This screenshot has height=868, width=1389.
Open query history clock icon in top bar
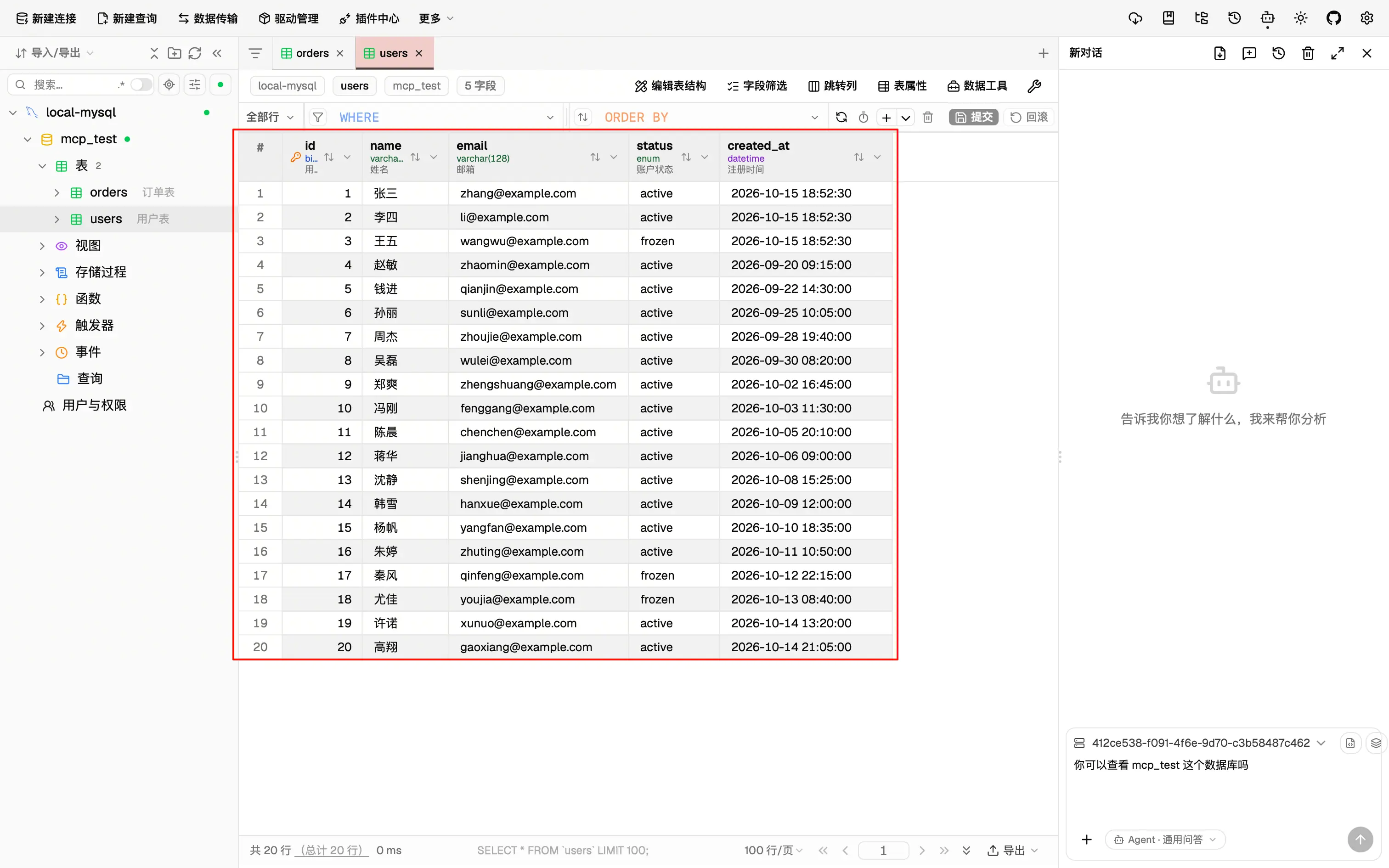click(x=1235, y=18)
